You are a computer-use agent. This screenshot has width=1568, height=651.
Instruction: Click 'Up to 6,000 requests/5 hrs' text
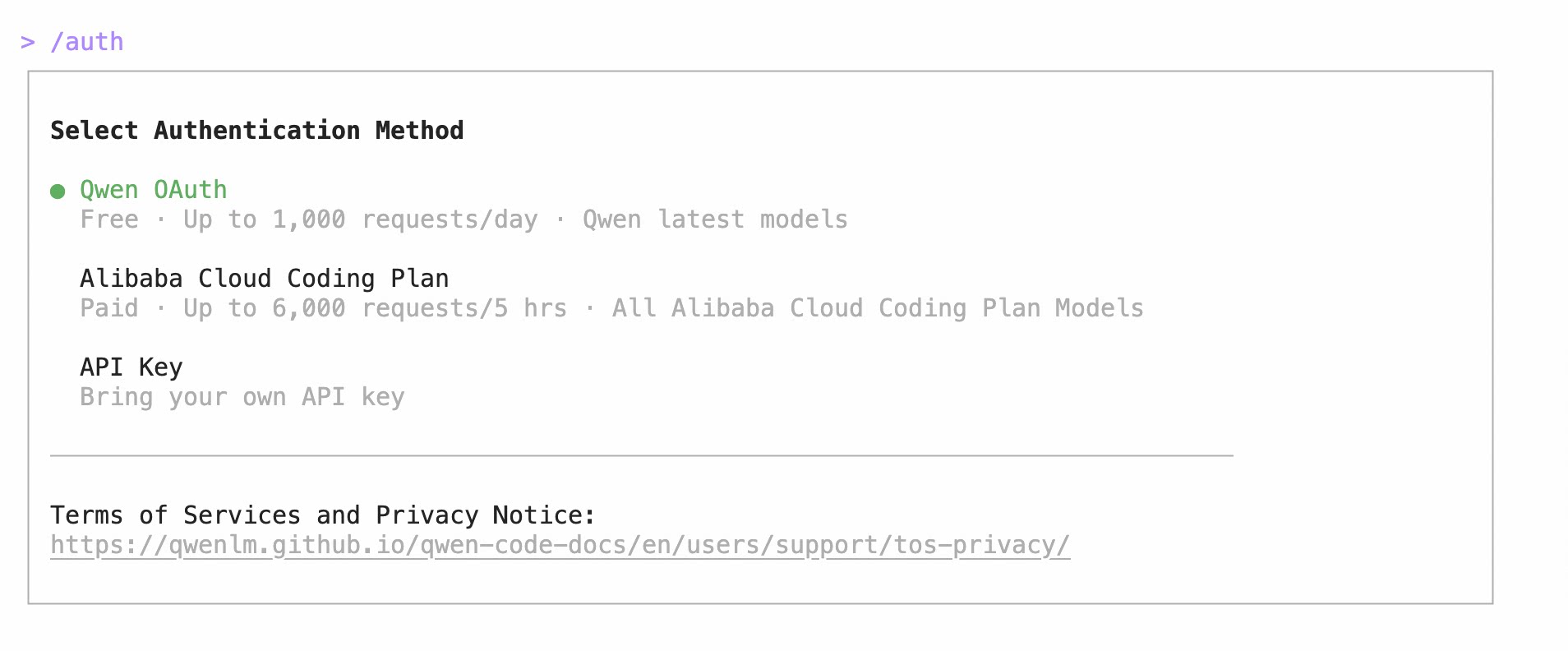(375, 308)
